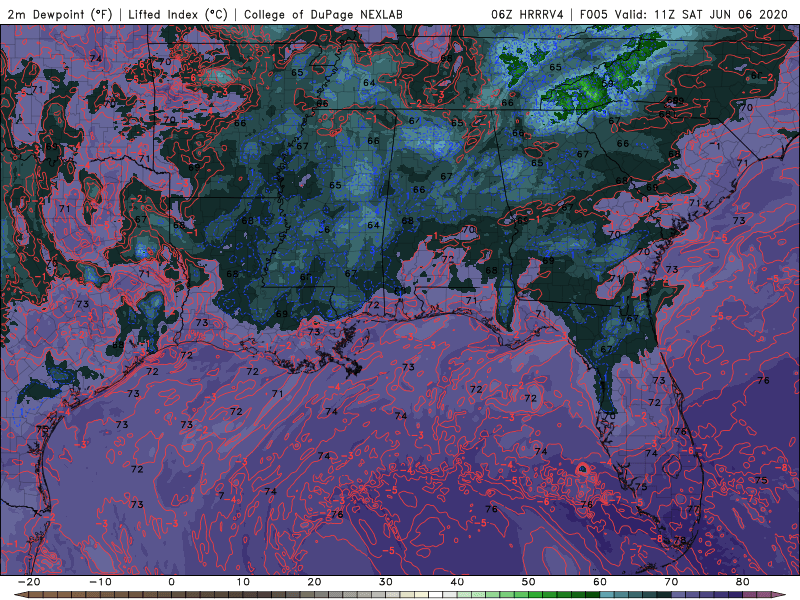
Task: Click the left arrow end of color bar
Action: click(x=20, y=595)
